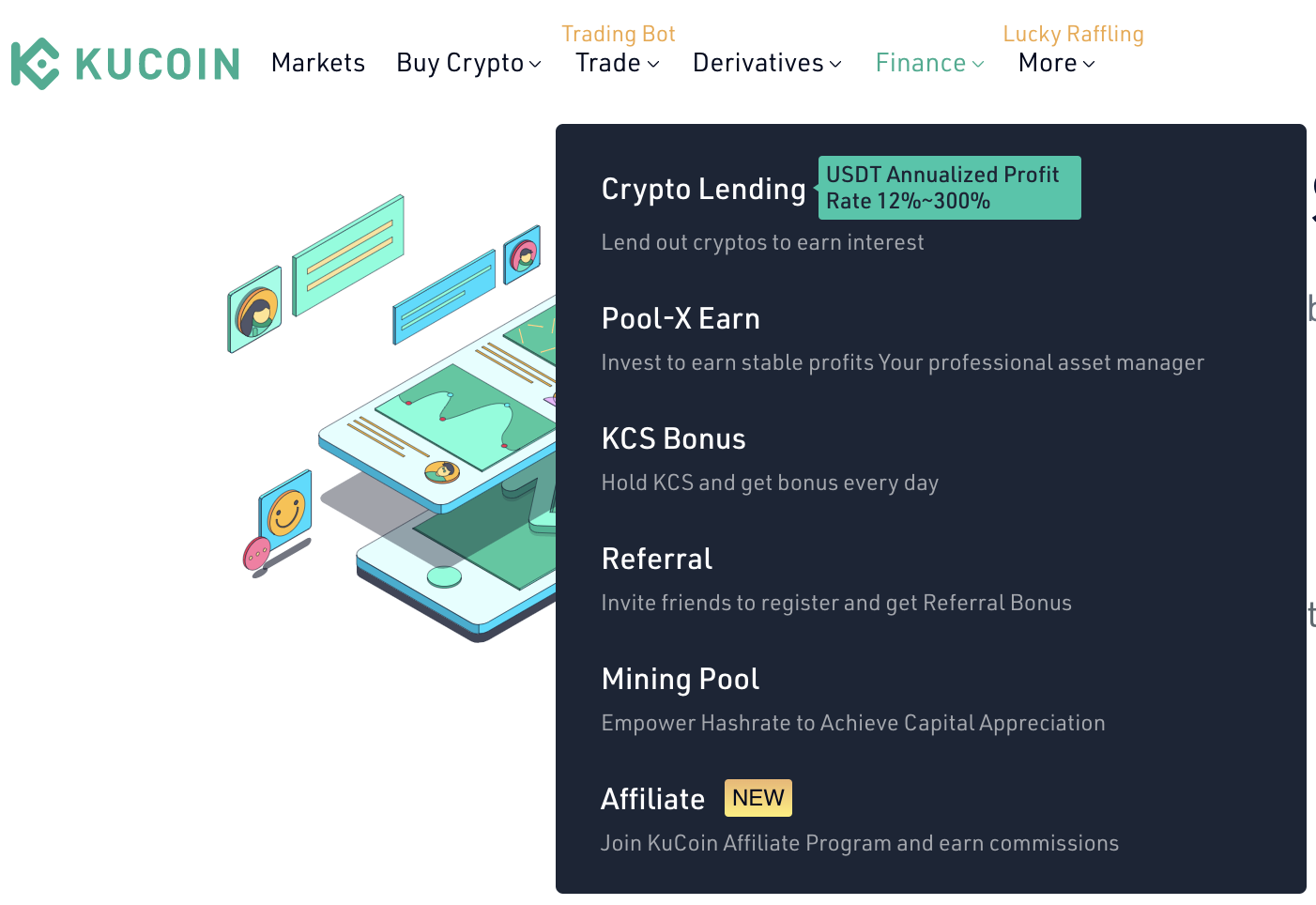Click the pink chat bubble icon

click(x=256, y=554)
